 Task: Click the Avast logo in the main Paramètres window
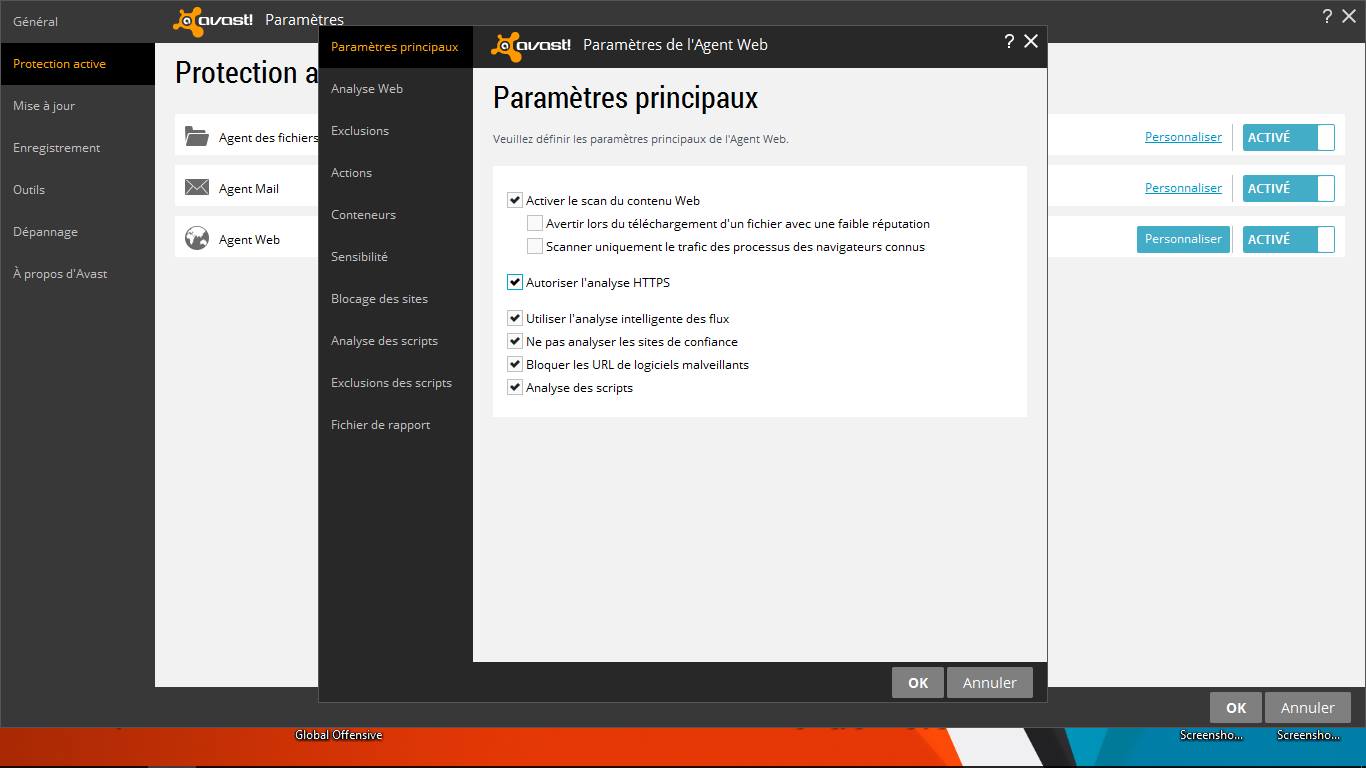213,20
